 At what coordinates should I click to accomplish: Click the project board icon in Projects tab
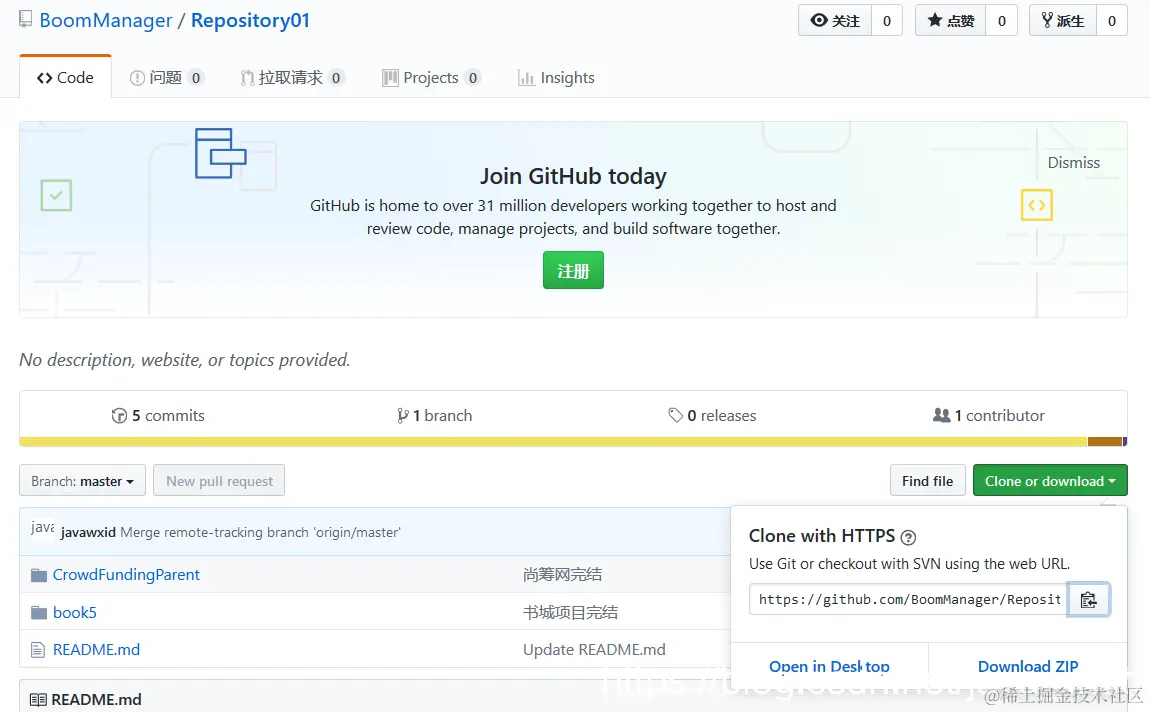[390, 78]
